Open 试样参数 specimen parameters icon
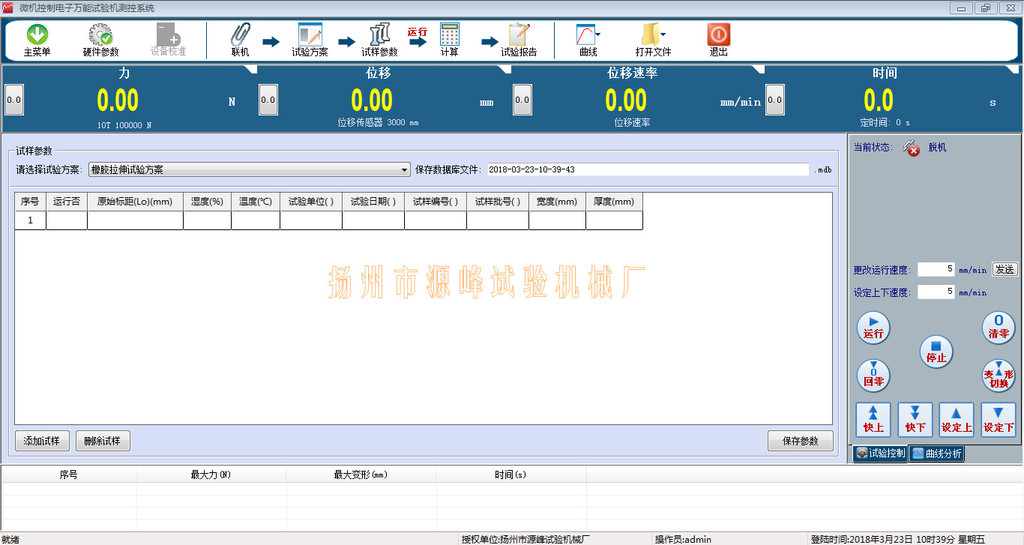Viewport: 1024px width, 545px height. click(x=379, y=39)
